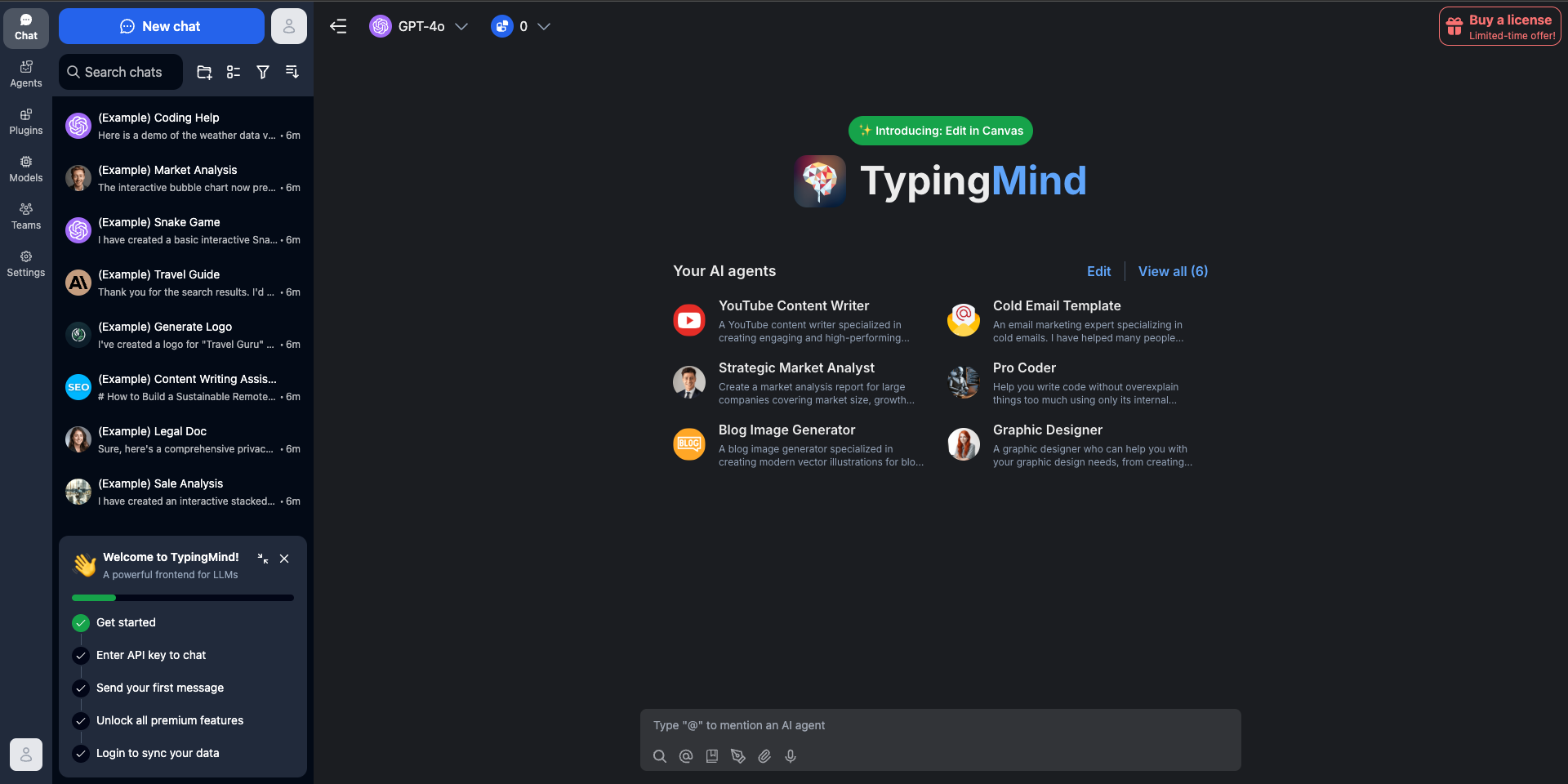
Task: Click Edit link for AI agents
Action: pos(1098,271)
